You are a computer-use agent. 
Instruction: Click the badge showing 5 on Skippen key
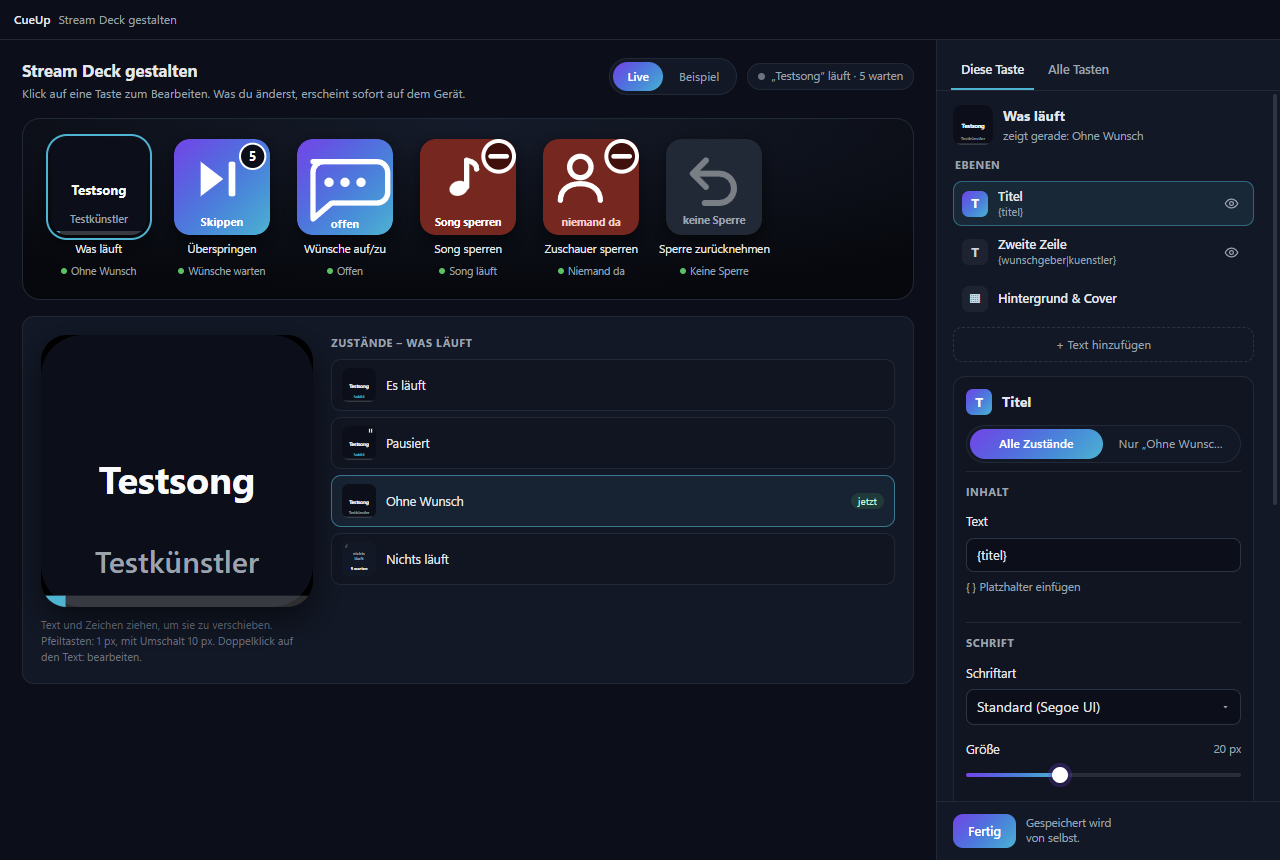click(253, 156)
